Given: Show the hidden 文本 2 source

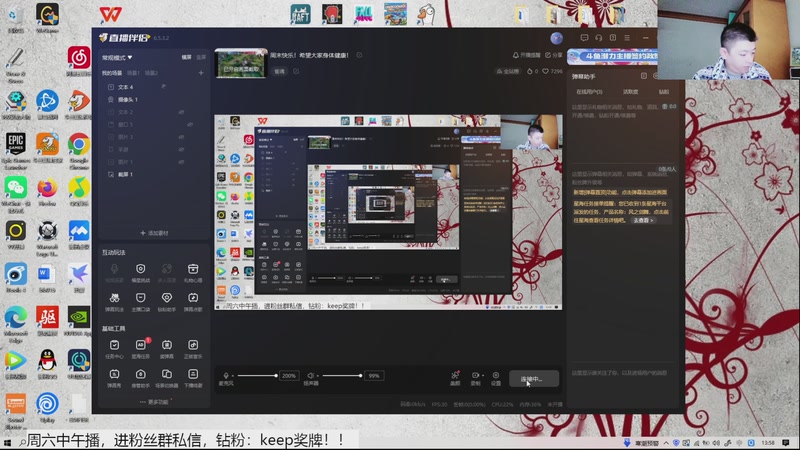Looking at the screenshot, I should click(x=181, y=112).
